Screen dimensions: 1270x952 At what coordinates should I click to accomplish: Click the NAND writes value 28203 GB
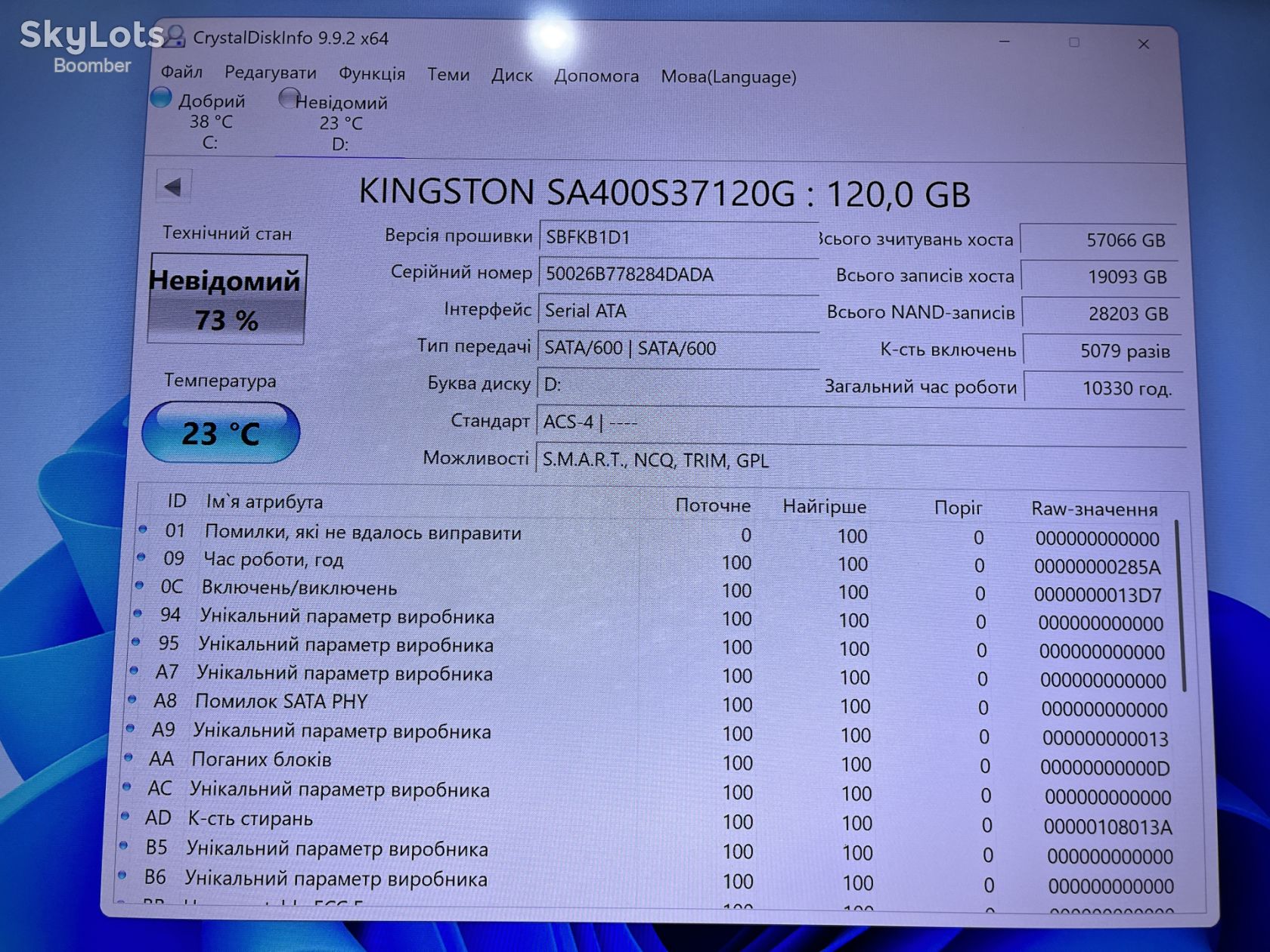1101,314
